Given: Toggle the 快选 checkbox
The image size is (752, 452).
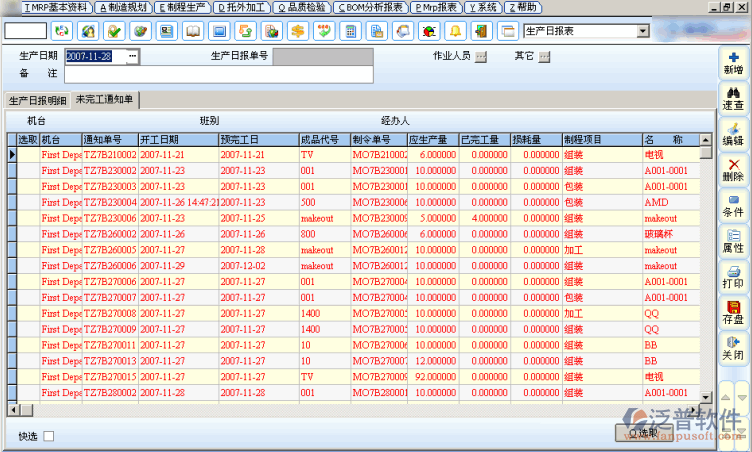Looking at the screenshot, I should [x=49, y=435].
